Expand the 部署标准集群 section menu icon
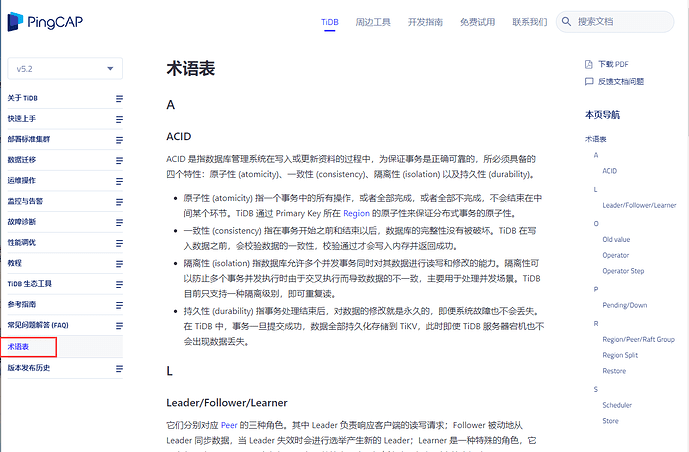The width and height of the screenshot is (689, 452). click(119, 140)
